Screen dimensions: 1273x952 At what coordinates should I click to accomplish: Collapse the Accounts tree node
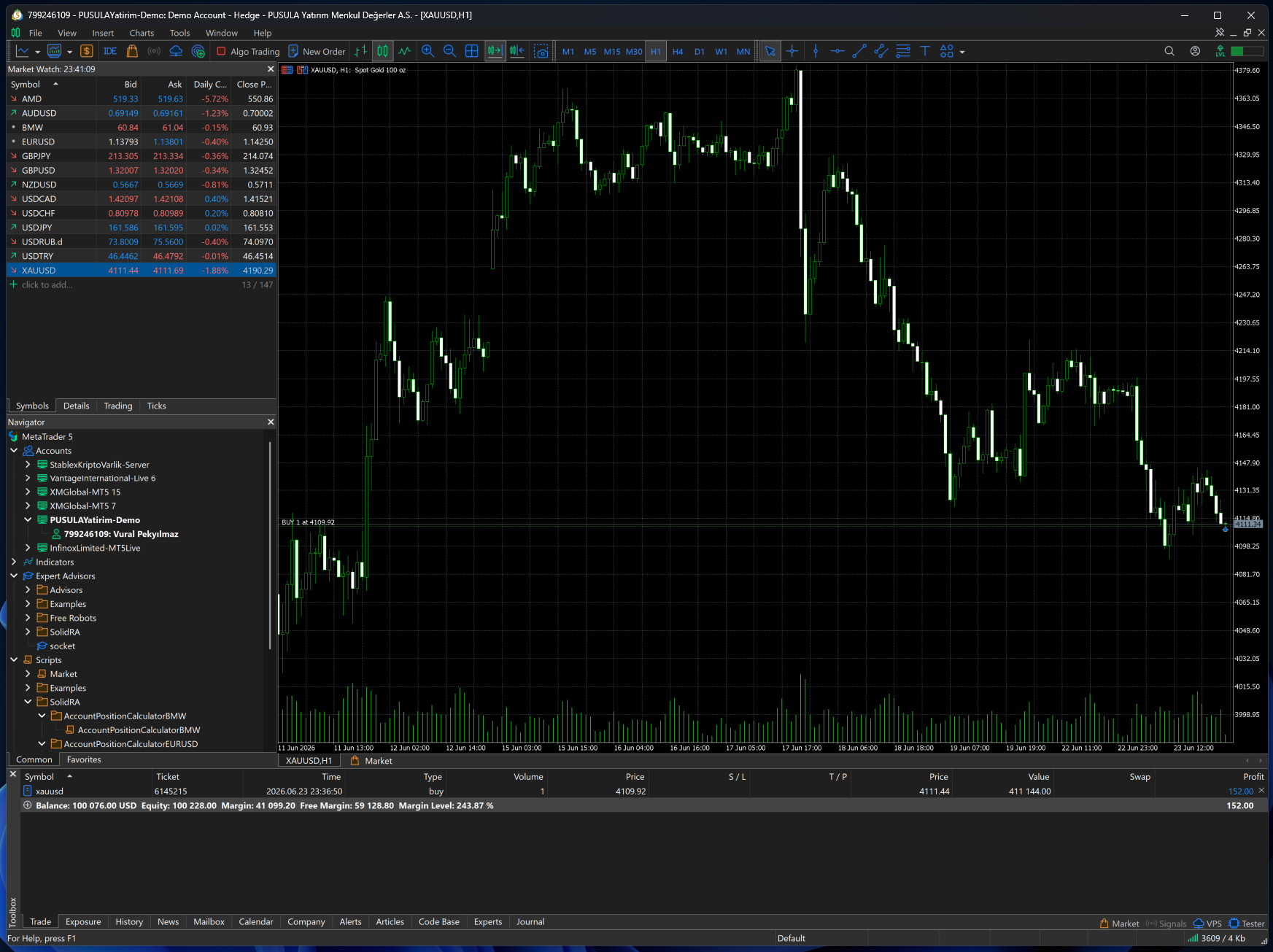pyautogui.click(x=14, y=451)
